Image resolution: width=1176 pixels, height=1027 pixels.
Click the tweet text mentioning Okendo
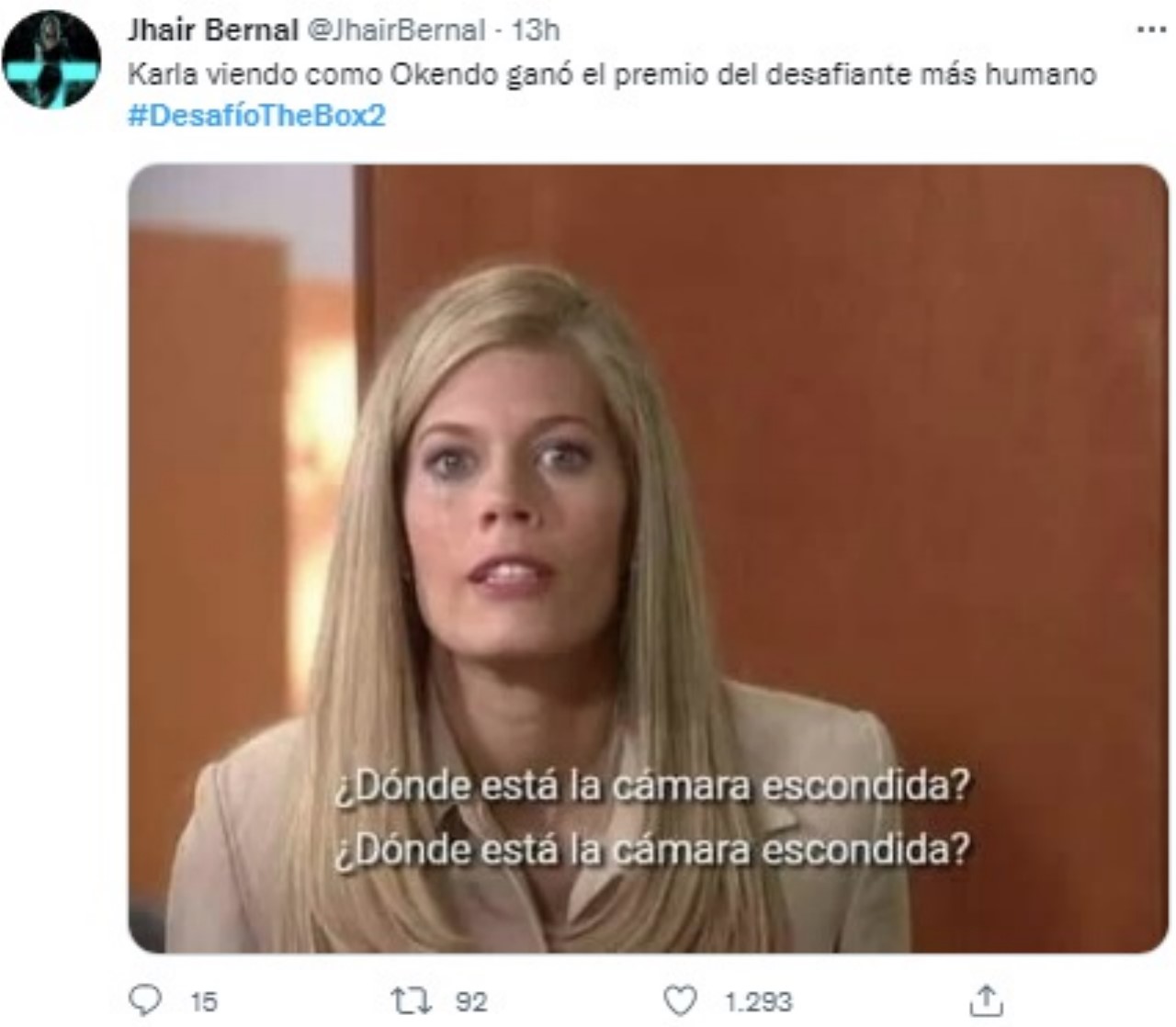[x=611, y=73]
